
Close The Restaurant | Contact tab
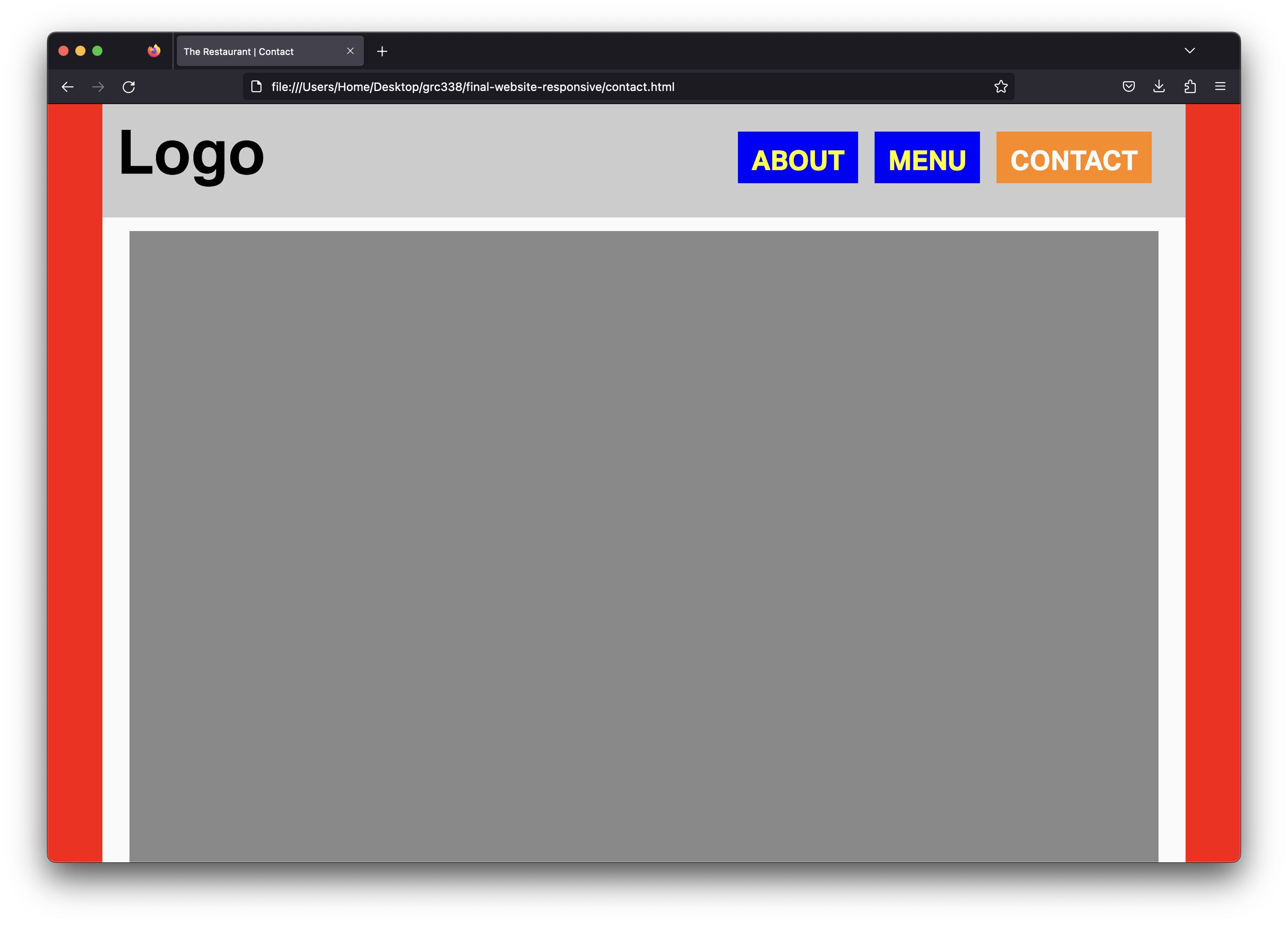350,51
